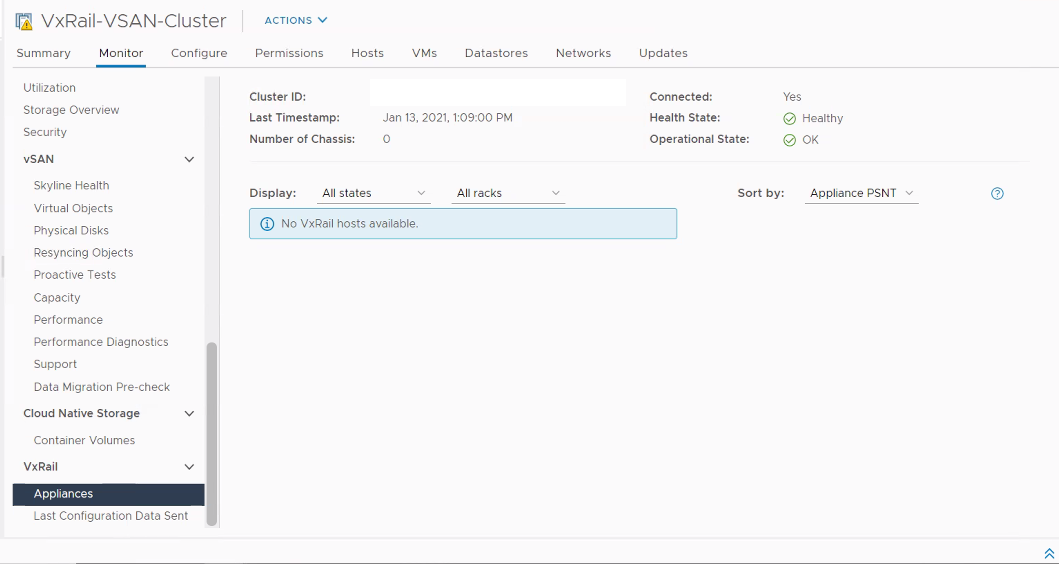This screenshot has width=1059, height=564.
Task: Click the Healthy green checkmark status icon
Action: click(x=790, y=119)
